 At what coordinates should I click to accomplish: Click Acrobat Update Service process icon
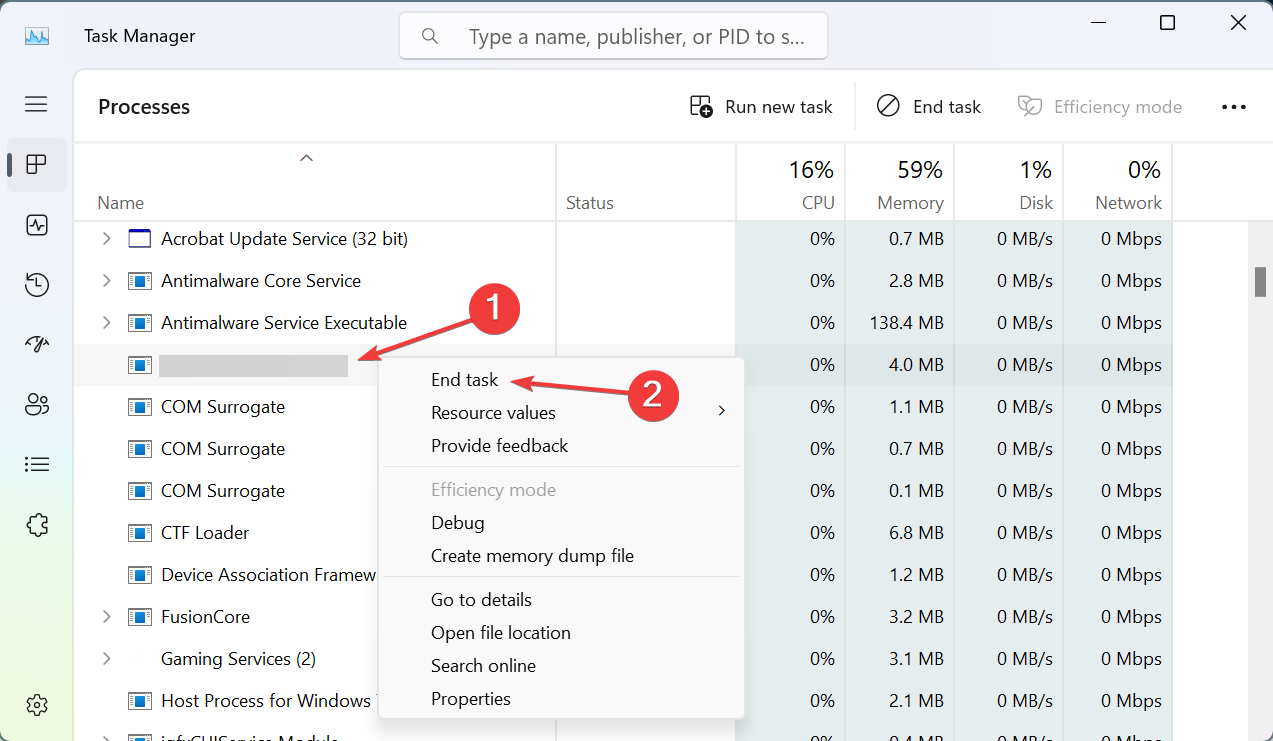(x=139, y=239)
